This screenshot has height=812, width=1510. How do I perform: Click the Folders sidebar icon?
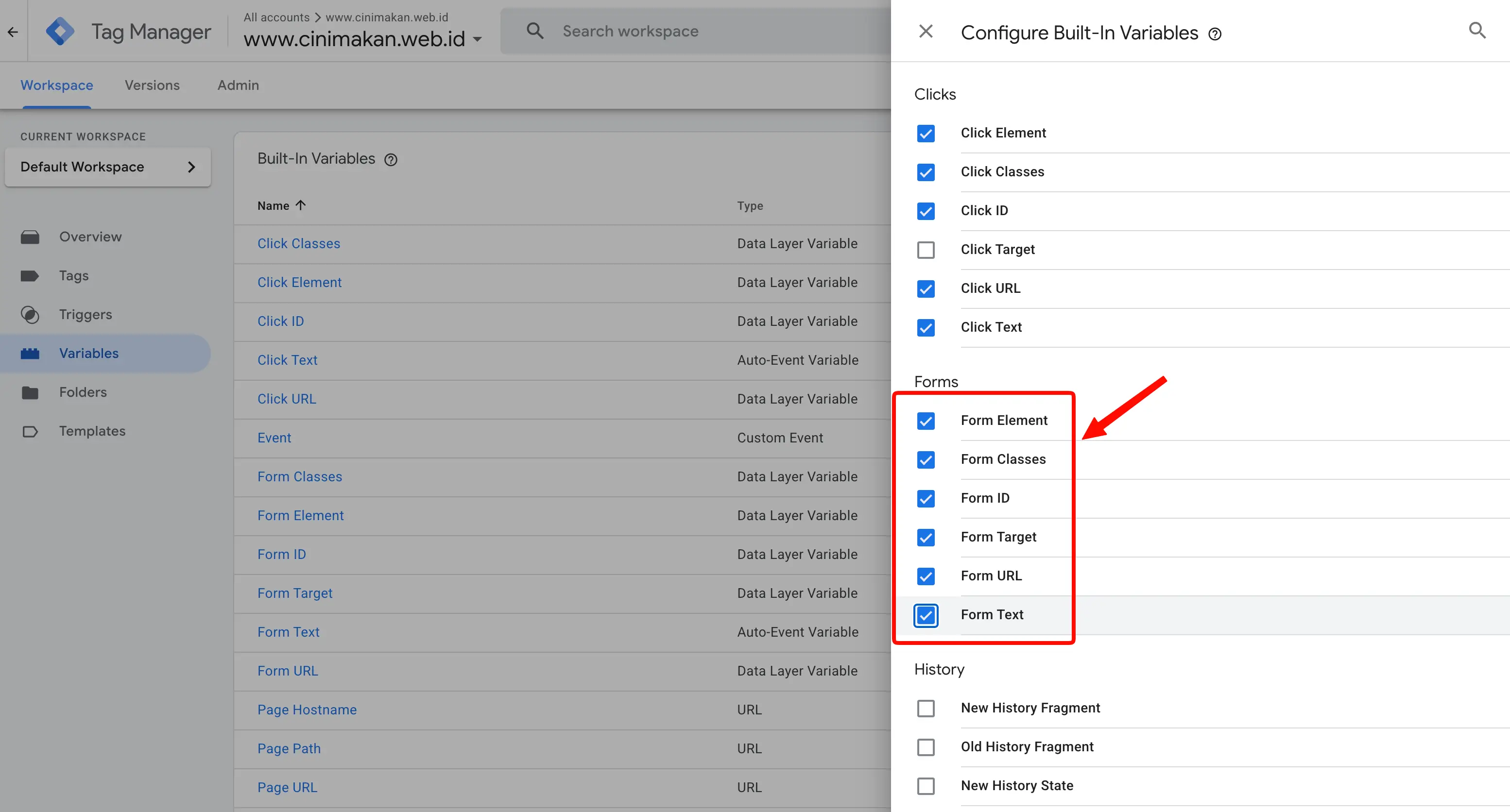(30, 392)
